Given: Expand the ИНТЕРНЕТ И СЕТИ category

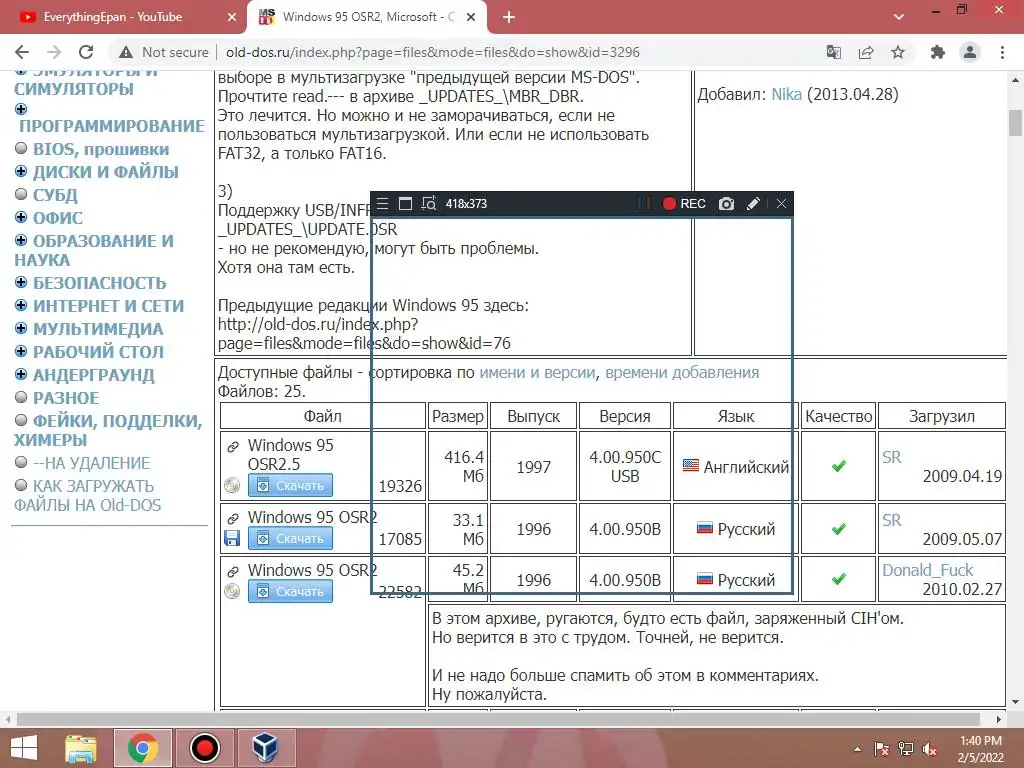Looking at the screenshot, I should pyautogui.click(x=21, y=305).
